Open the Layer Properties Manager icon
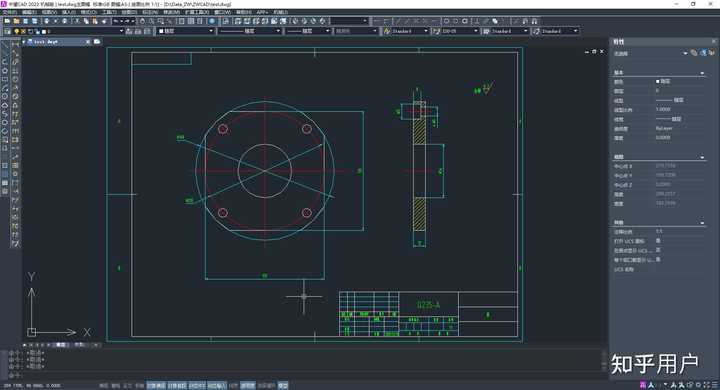 coord(7,31)
